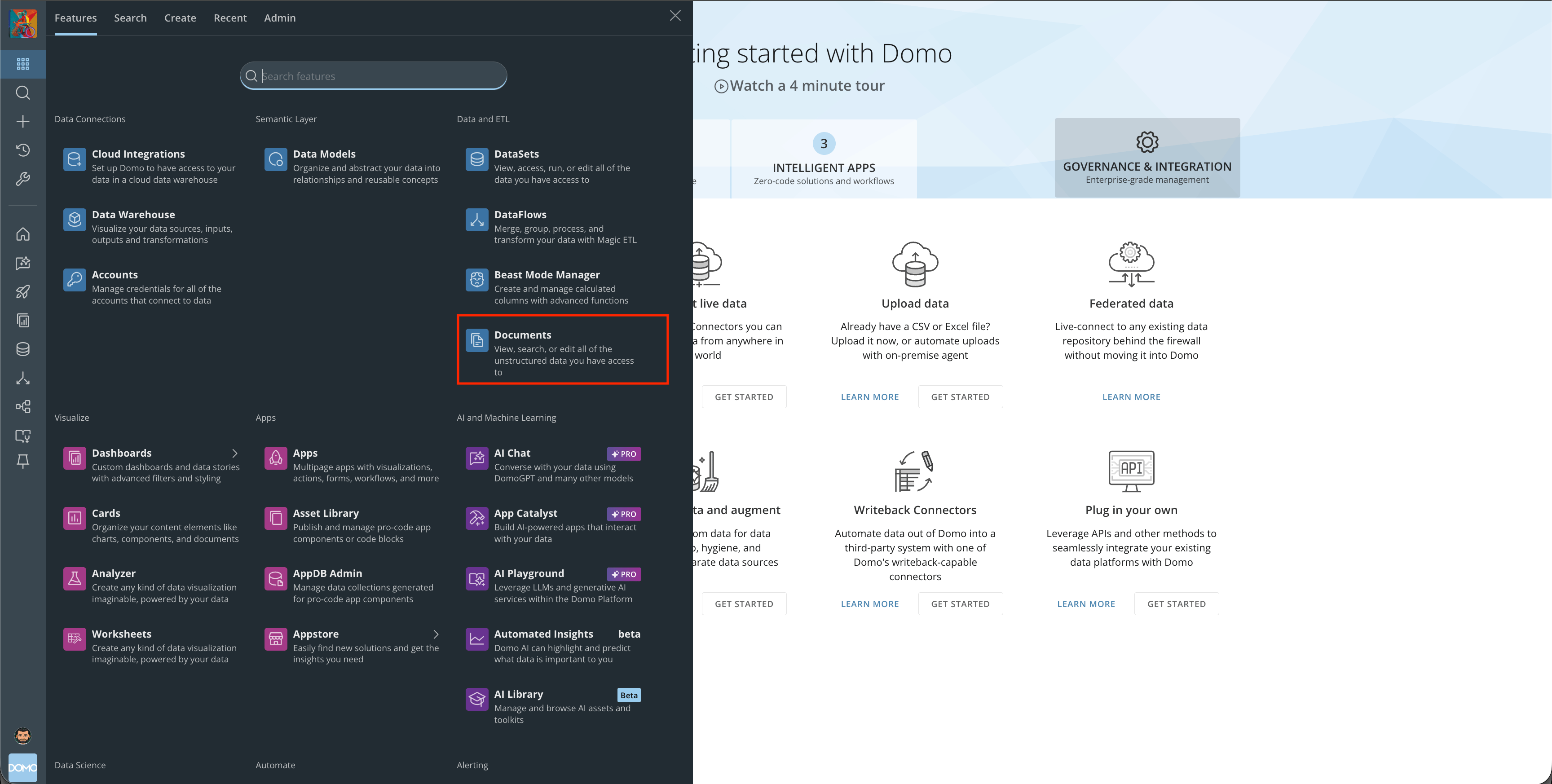Image resolution: width=1552 pixels, height=784 pixels.
Task: Open the Analyzer flask icon
Action: (x=75, y=579)
